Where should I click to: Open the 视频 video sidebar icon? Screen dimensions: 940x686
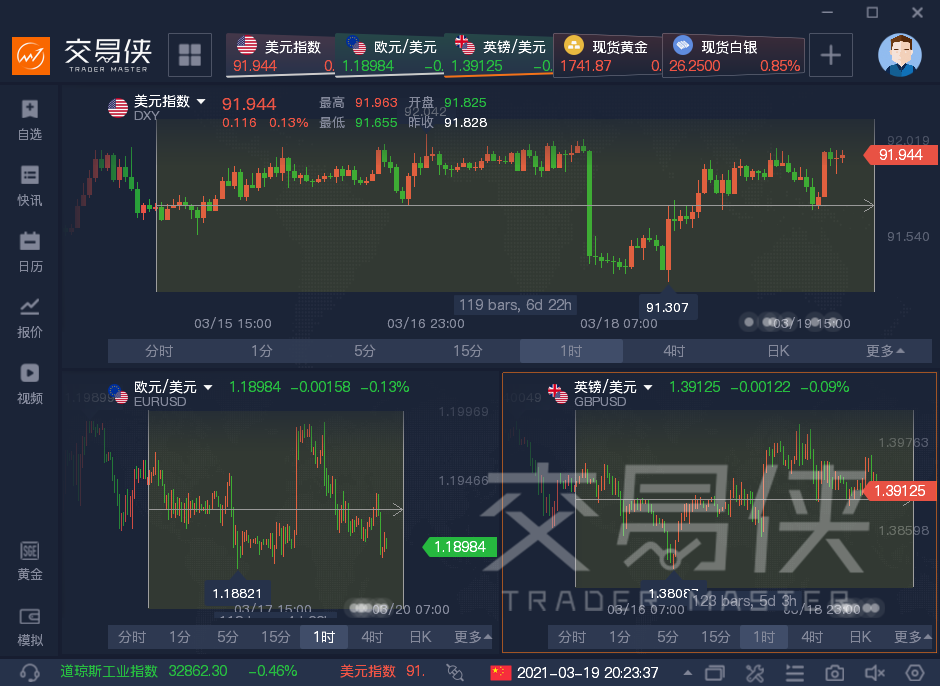click(x=29, y=384)
